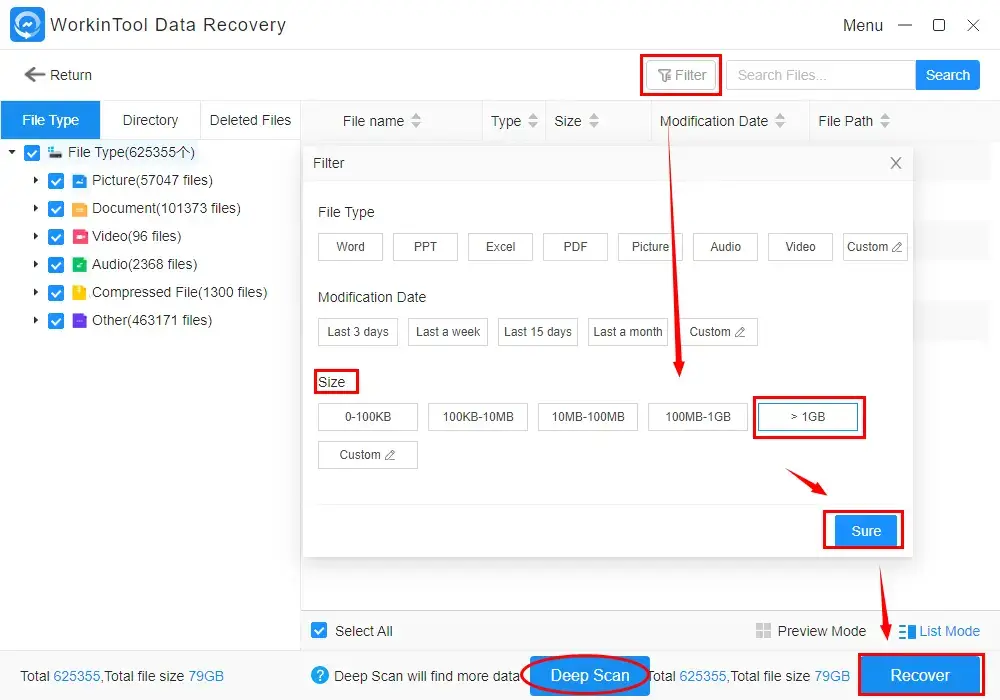The width and height of the screenshot is (1000, 700).
Task: Click pencil icon on File Type Custom
Action: pos(897,247)
